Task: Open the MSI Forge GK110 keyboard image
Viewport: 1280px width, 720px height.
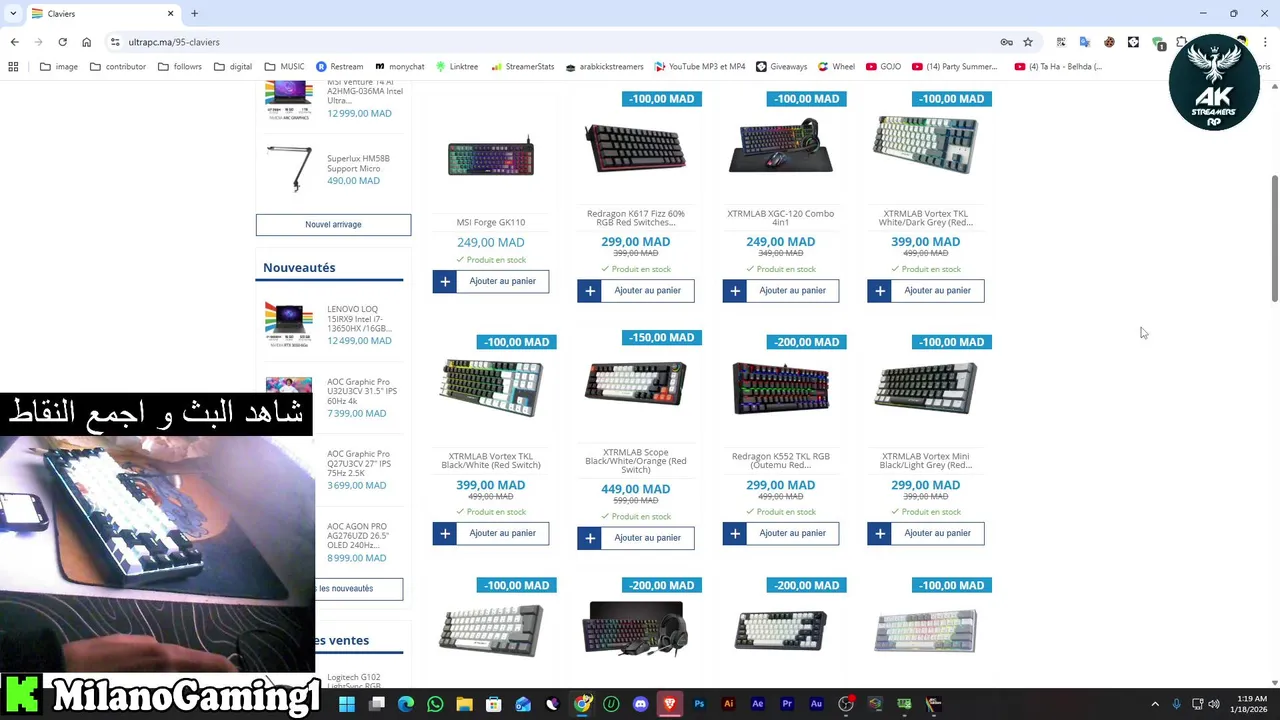Action: click(x=491, y=157)
